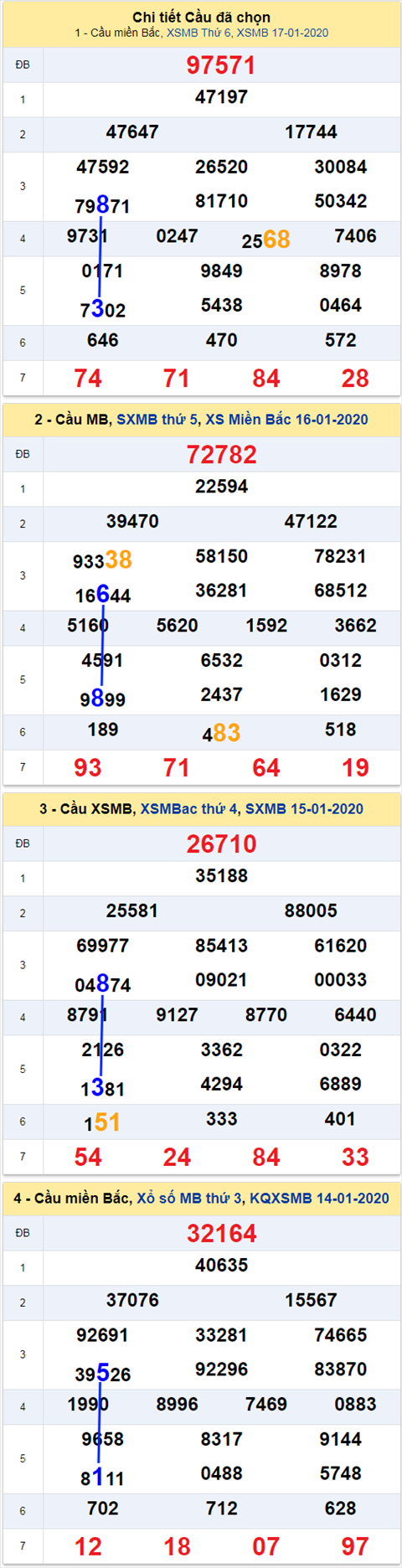Select first prize number 47197
This screenshot has height=1568, width=402.
tap(221, 97)
